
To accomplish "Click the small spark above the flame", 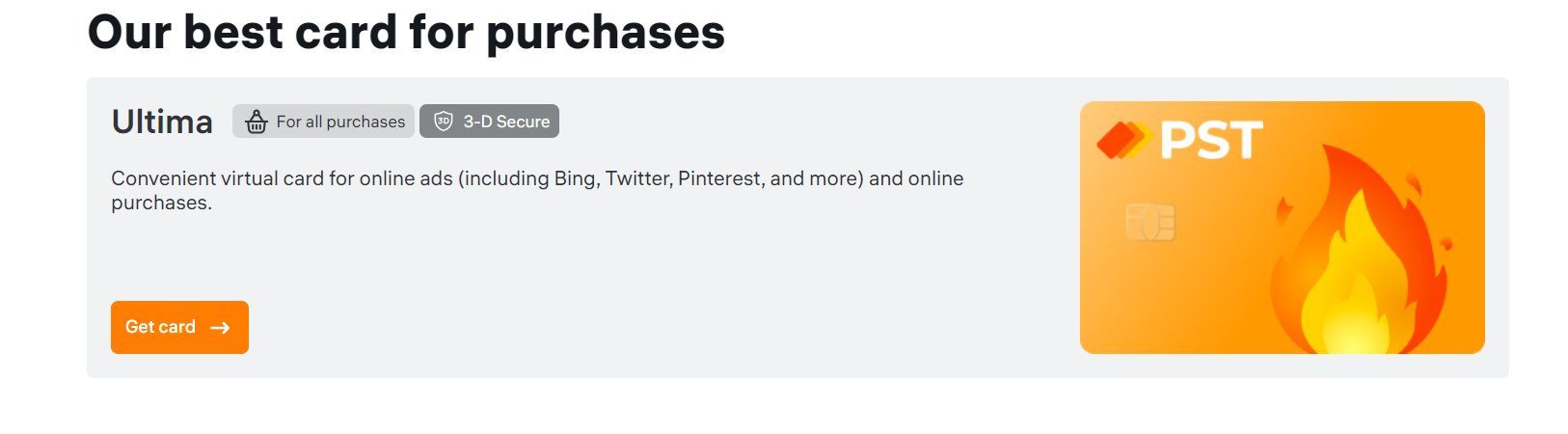I will click(1412, 180).
